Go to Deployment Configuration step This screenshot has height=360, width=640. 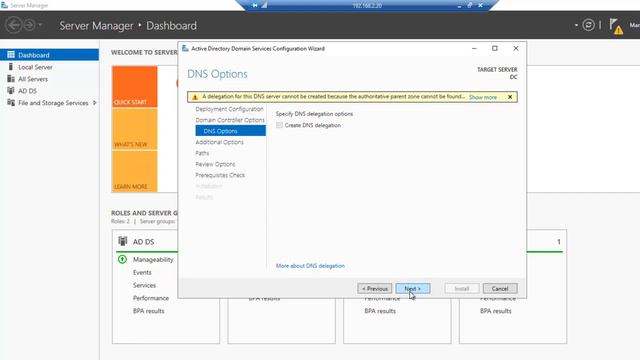[229, 109]
